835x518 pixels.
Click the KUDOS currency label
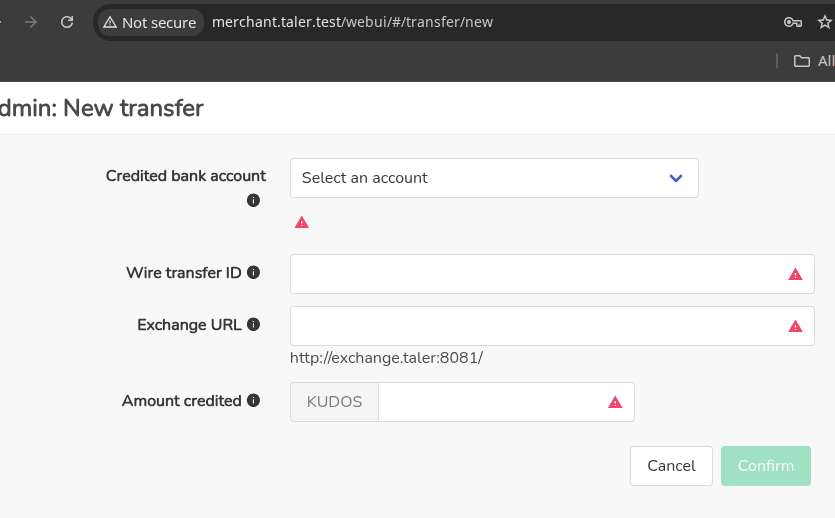334,402
